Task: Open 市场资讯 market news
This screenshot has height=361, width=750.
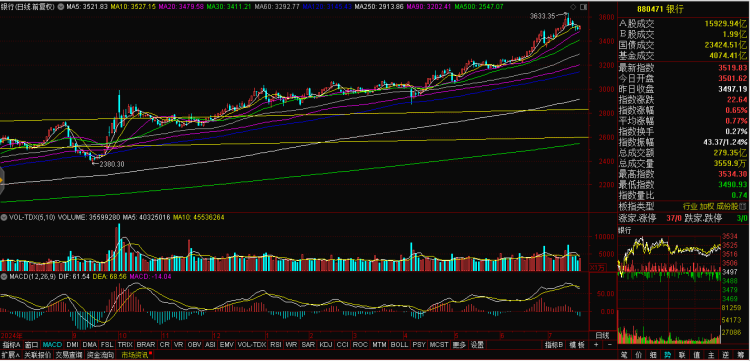Action: (135, 355)
